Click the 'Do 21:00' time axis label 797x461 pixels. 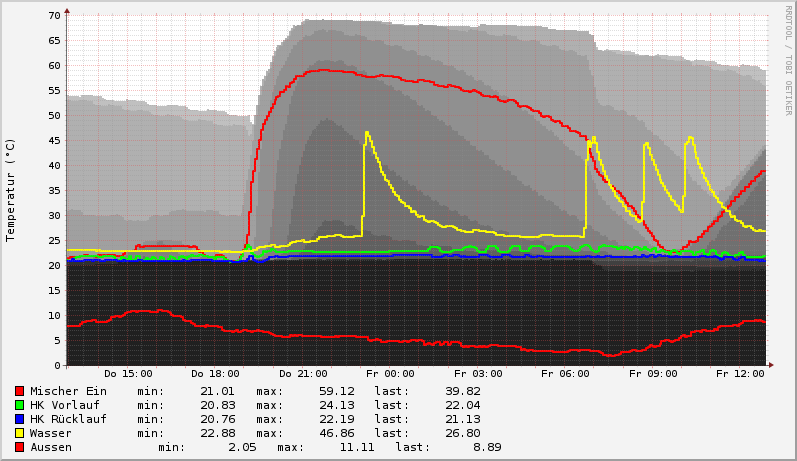[x=303, y=374]
